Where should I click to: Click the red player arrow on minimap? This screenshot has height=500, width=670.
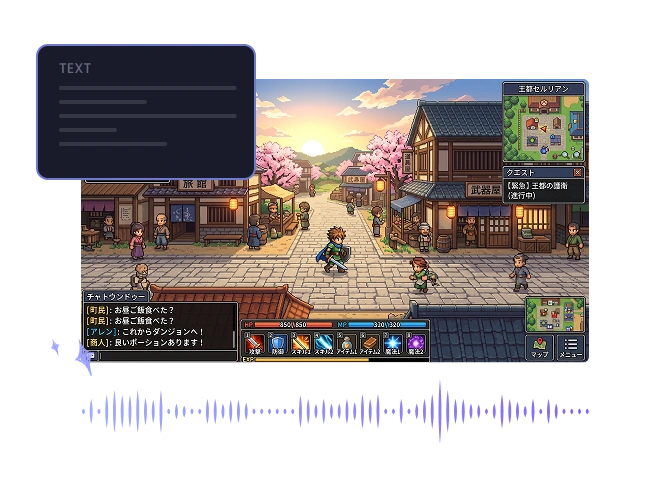pyautogui.click(x=544, y=128)
